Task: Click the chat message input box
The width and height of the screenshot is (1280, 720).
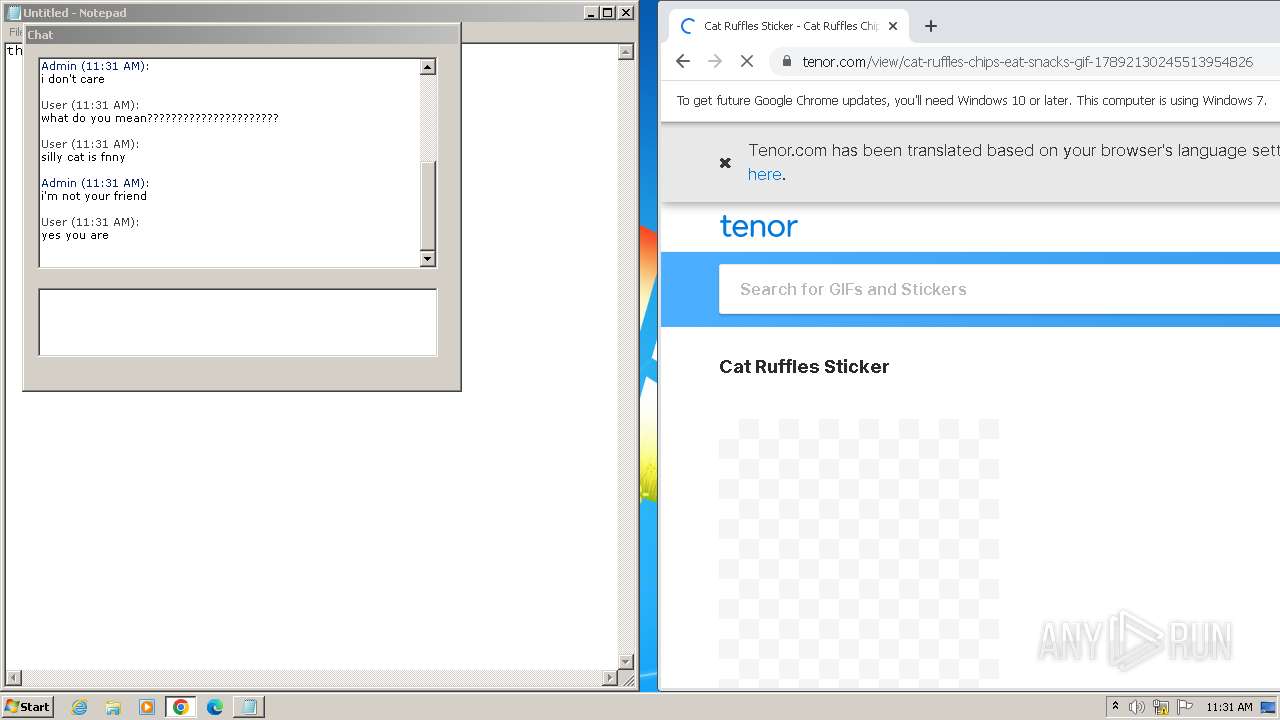Action: [x=238, y=322]
